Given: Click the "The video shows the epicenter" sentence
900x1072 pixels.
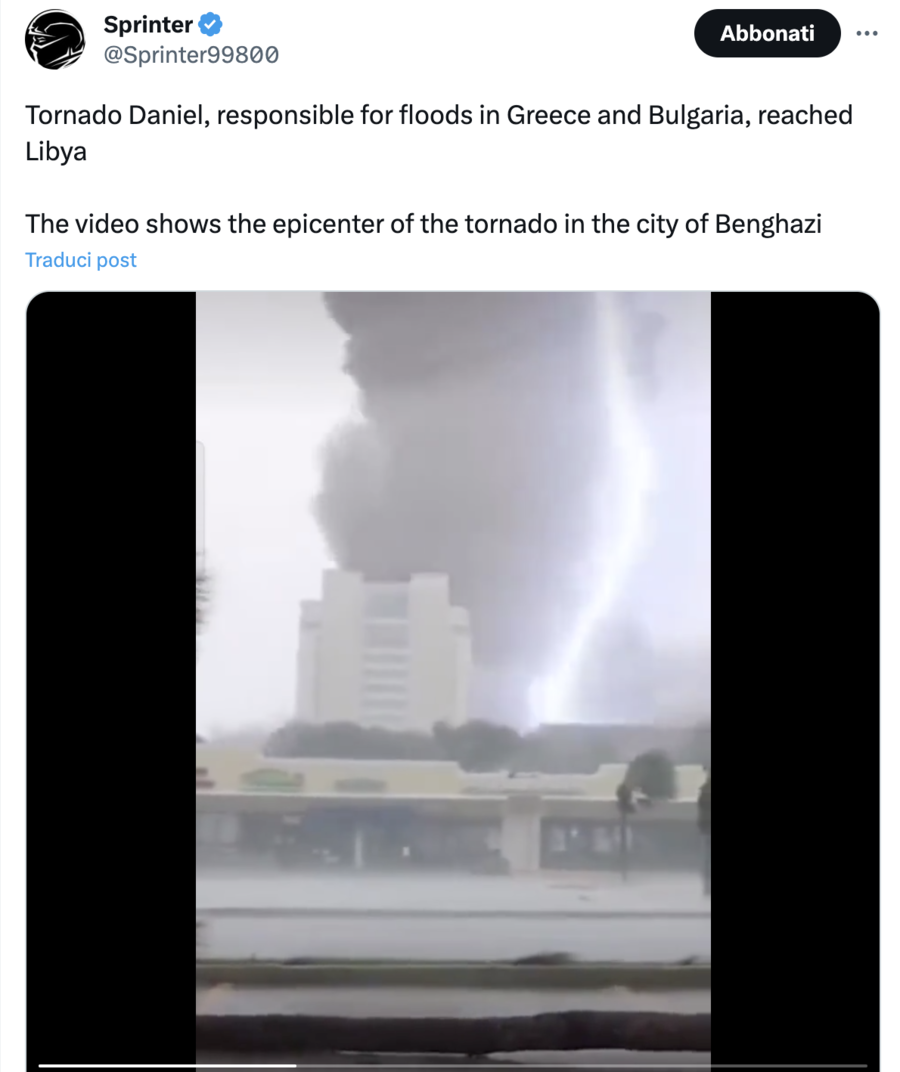Looking at the screenshot, I should (x=423, y=224).
